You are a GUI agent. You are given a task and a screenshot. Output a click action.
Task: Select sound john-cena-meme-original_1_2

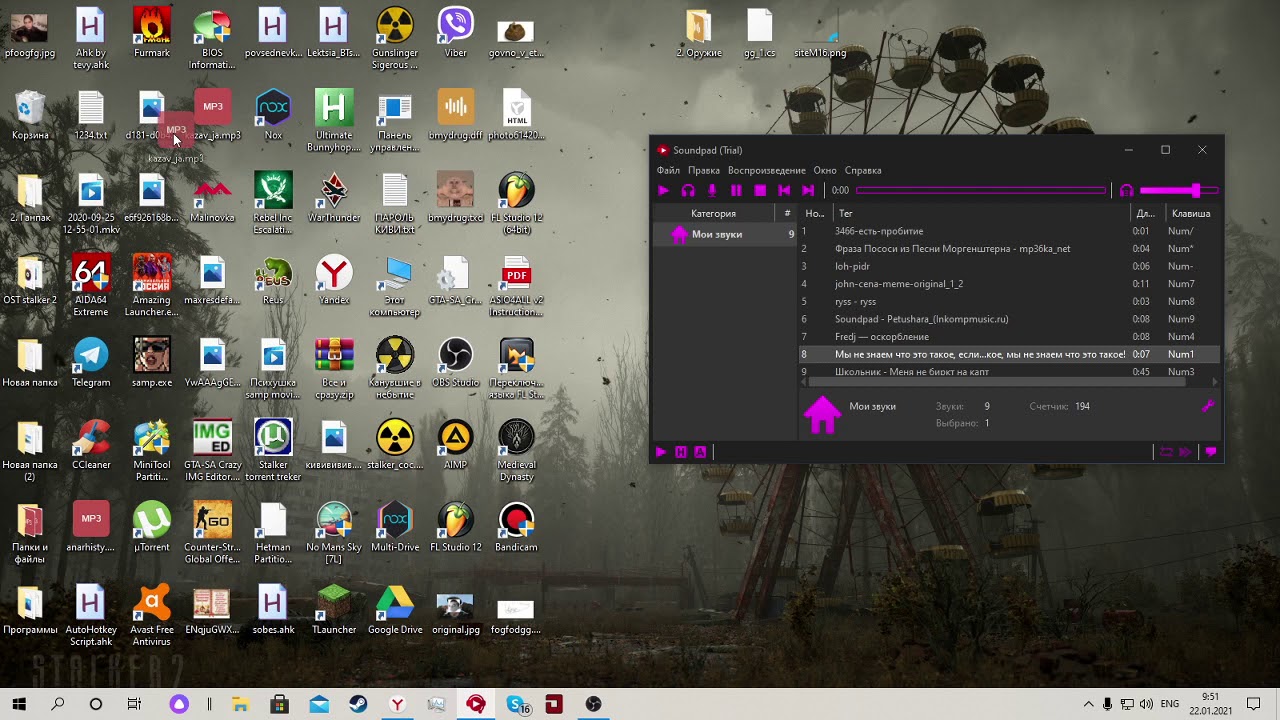(1009, 284)
